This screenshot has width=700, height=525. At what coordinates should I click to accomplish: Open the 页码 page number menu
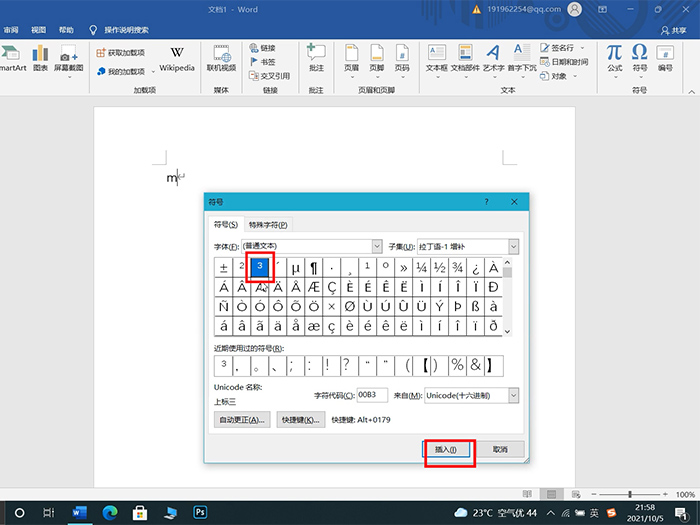[x=402, y=60]
